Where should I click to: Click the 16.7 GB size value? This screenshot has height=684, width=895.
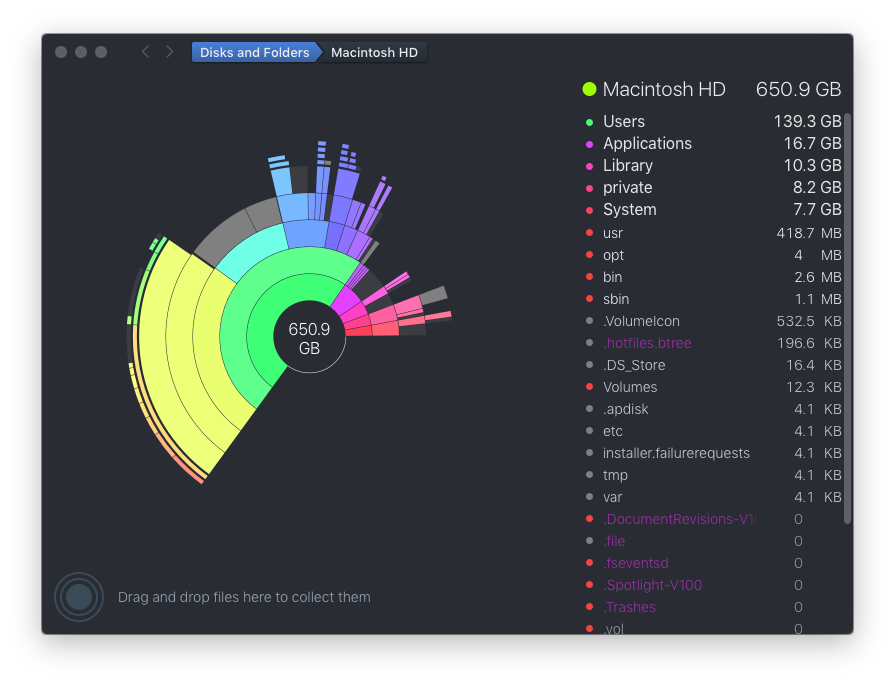pyautogui.click(x=812, y=143)
